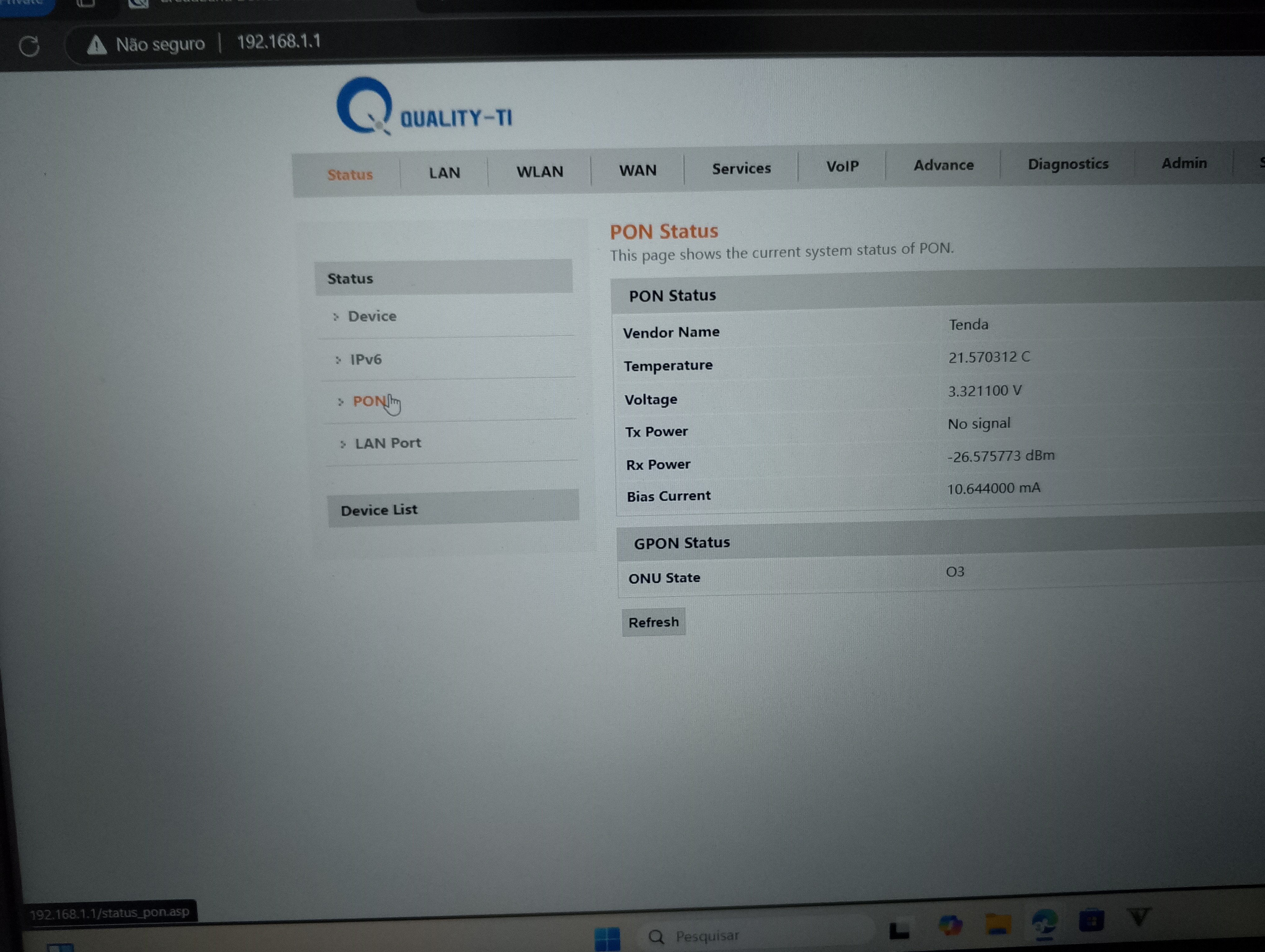Screen dimensions: 1265x952
Task: Open File Explorer from the taskbar
Action: pos(997,924)
